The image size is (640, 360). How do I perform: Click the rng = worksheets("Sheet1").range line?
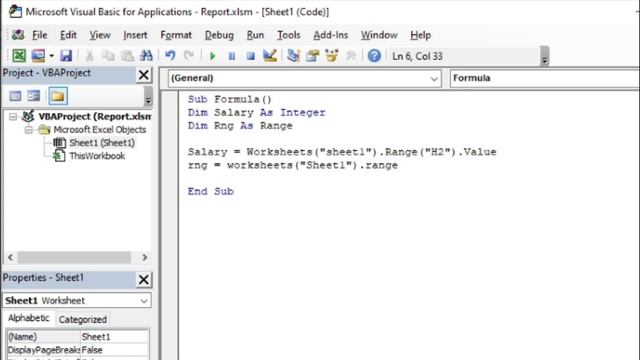(293, 165)
